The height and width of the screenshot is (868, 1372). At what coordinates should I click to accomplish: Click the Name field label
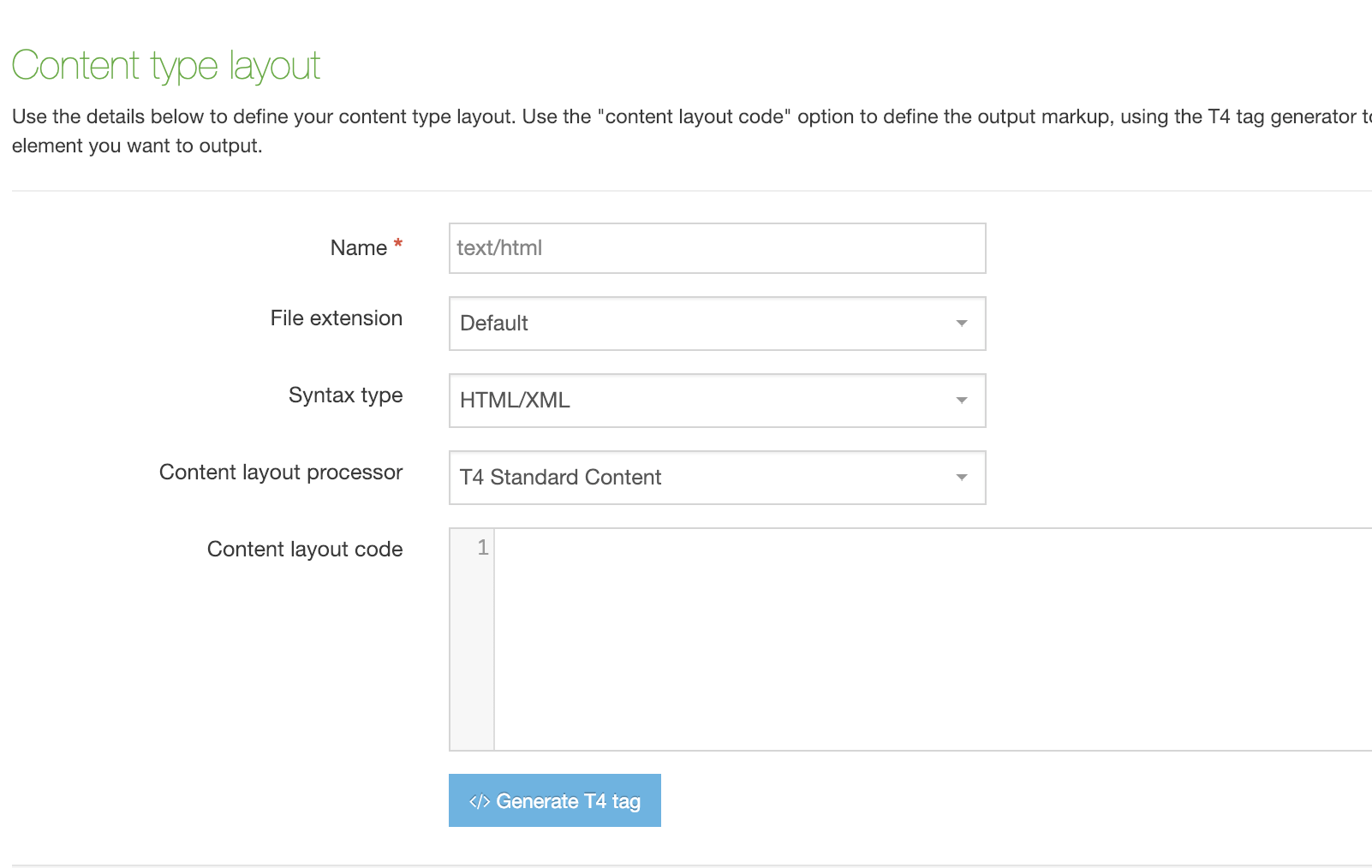[x=358, y=248]
